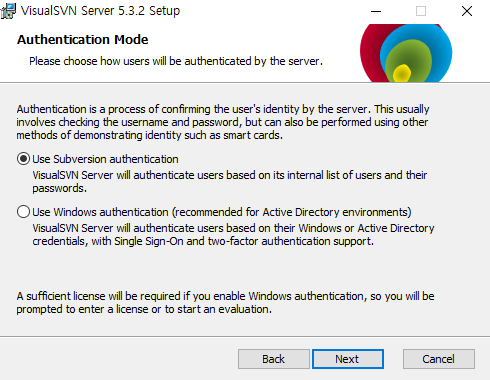Click the Authentication Mode heading
Viewport: 490px width, 380px height.
(x=82, y=39)
